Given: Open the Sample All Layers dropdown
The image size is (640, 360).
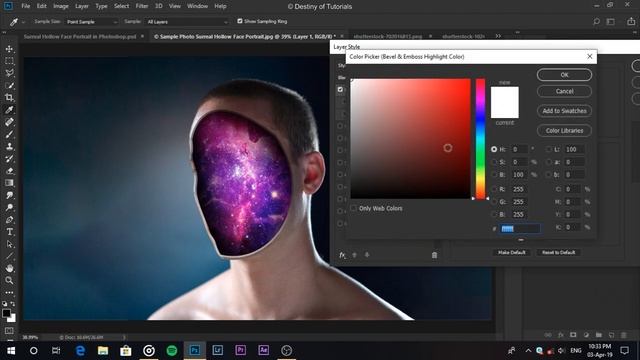Looking at the screenshot, I should pyautogui.click(x=187, y=22).
